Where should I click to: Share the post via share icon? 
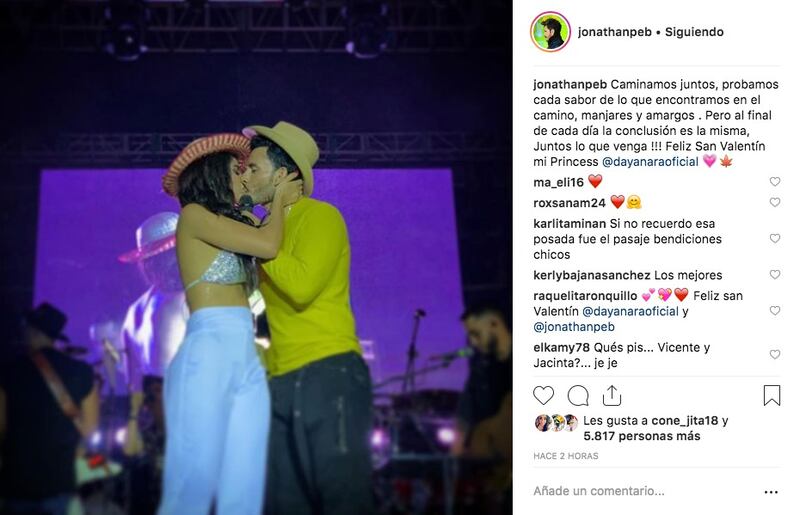pos(611,396)
